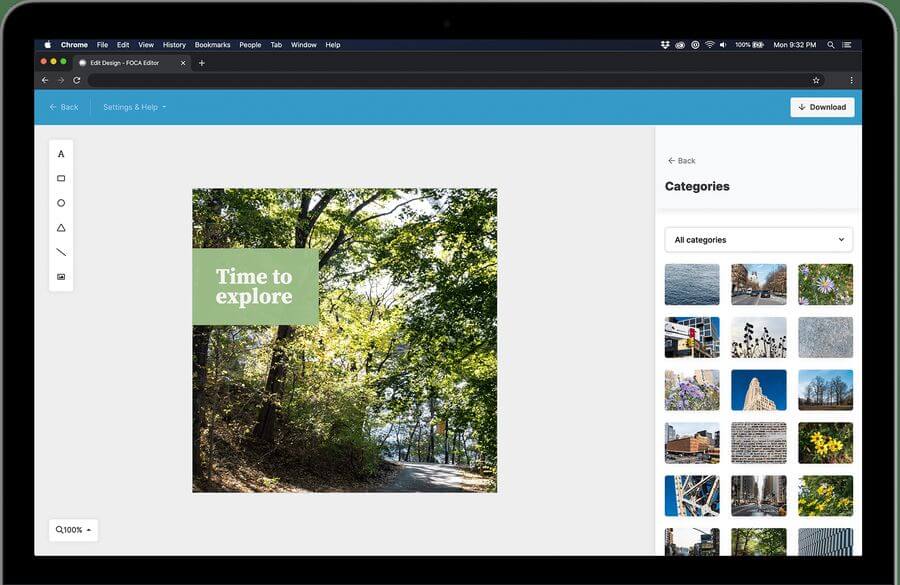Click the clock Mon 9:32 PM

[x=794, y=45]
